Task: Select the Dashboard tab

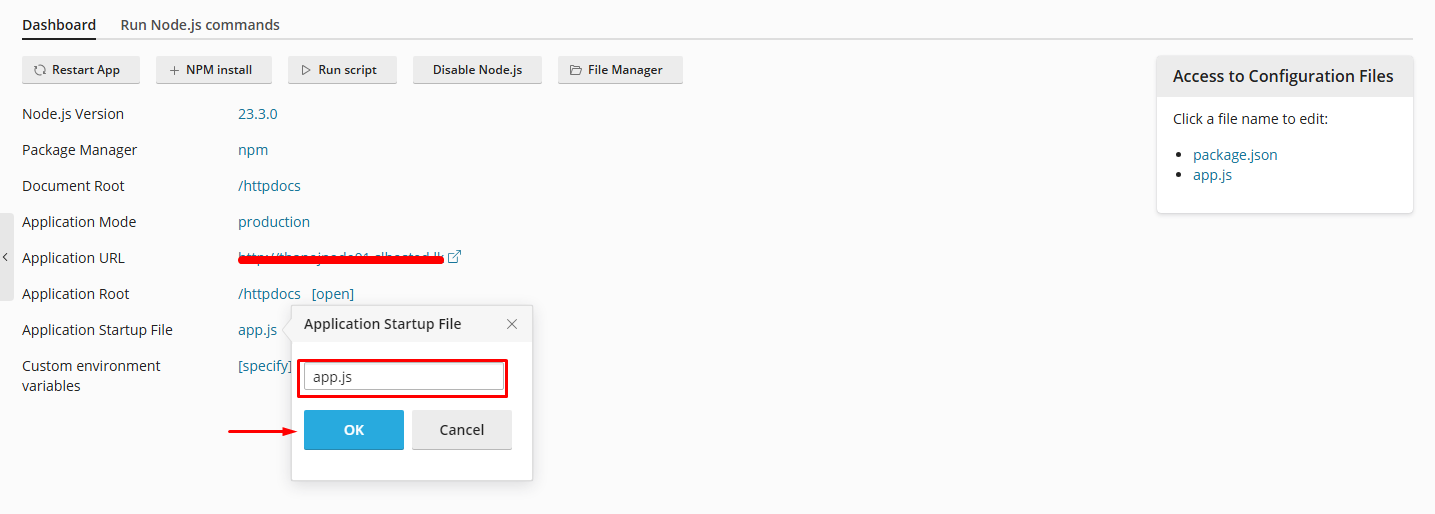Action: (59, 25)
